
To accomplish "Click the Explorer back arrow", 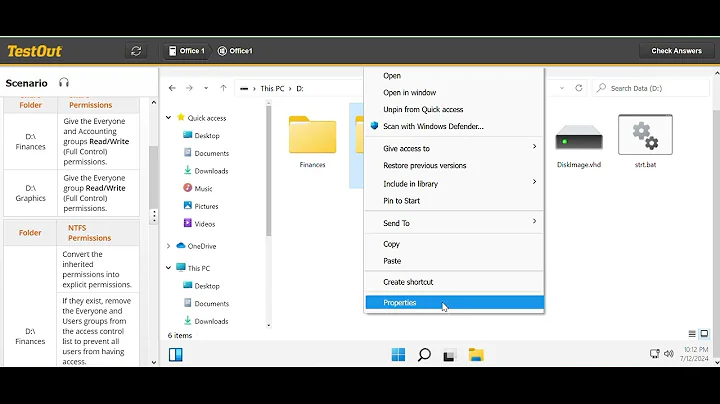I will point(172,88).
